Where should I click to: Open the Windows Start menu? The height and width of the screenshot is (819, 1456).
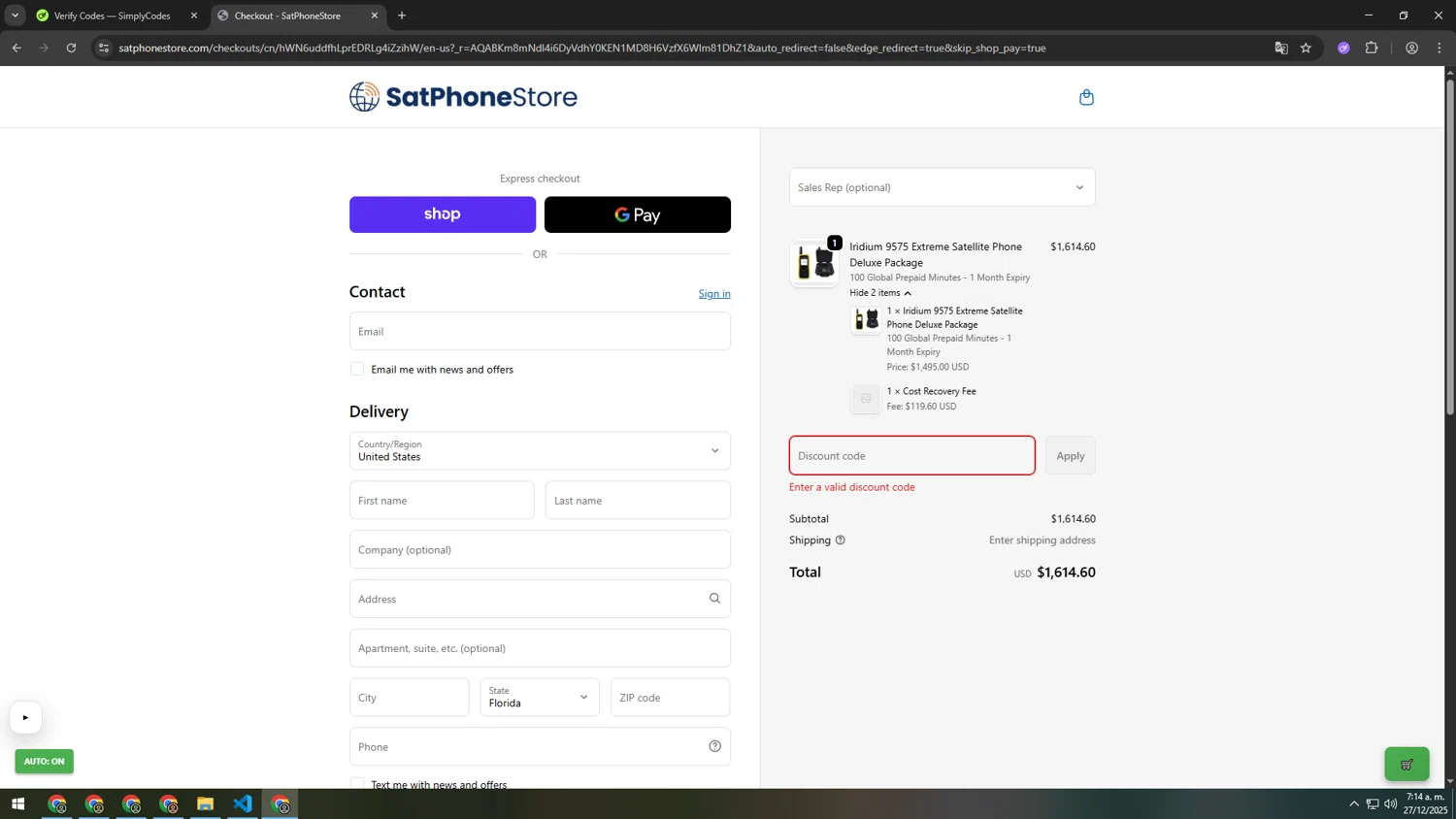(17, 804)
